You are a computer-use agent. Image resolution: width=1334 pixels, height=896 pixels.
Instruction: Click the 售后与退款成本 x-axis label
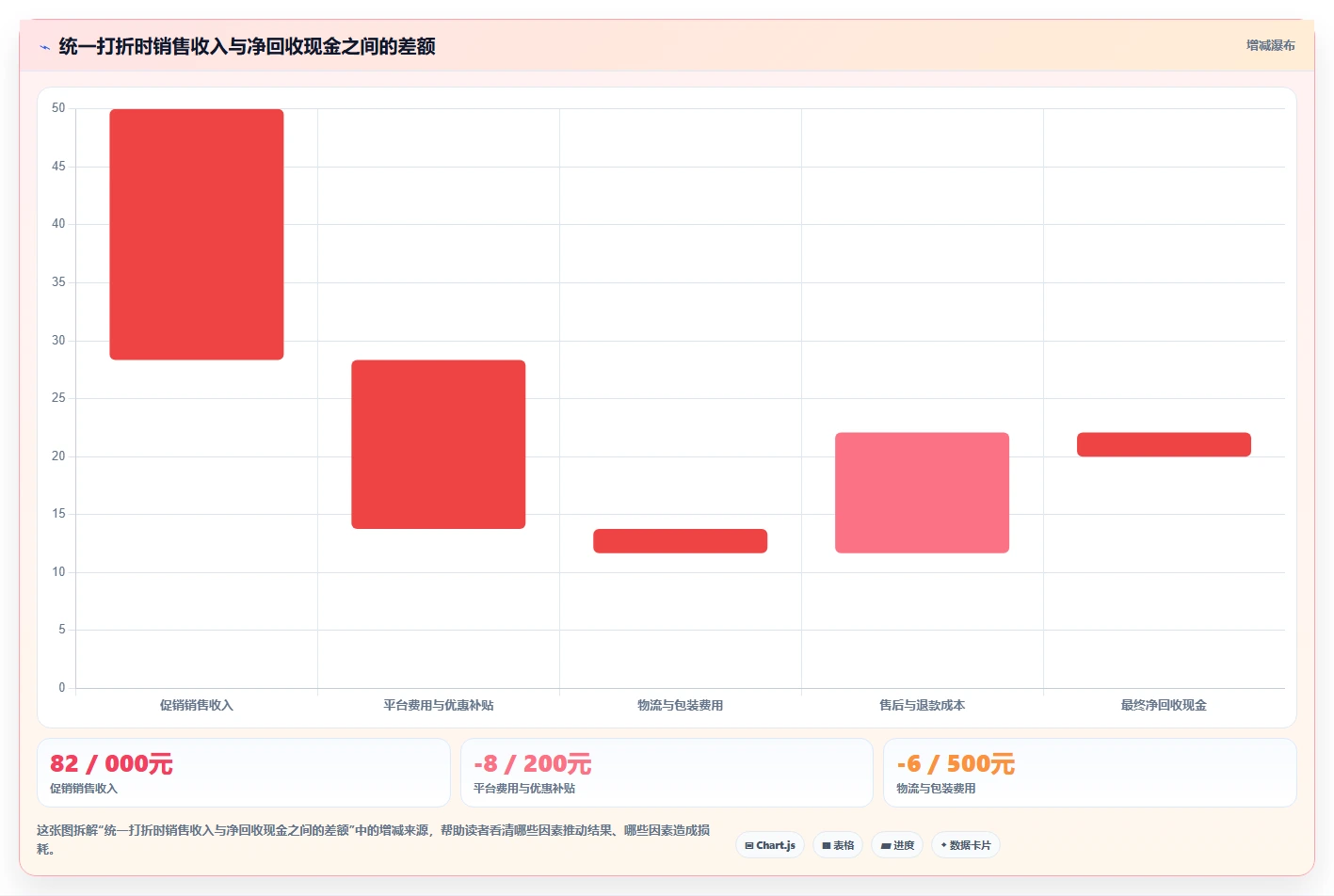pos(923,705)
